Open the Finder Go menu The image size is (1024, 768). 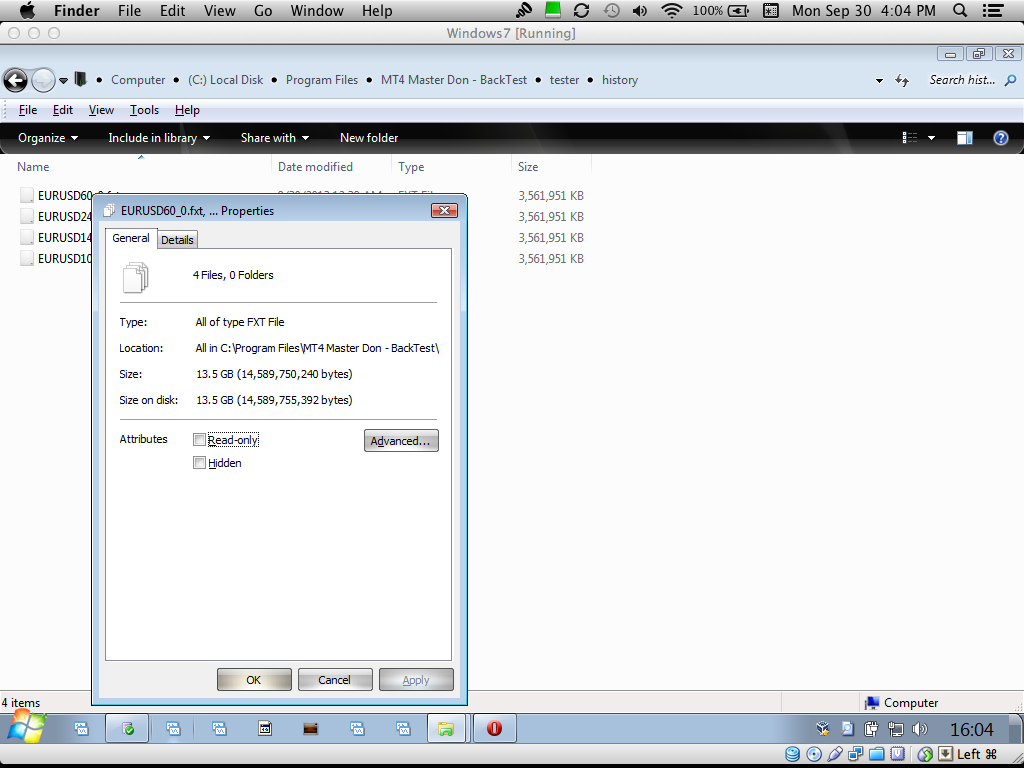tap(263, 10)
